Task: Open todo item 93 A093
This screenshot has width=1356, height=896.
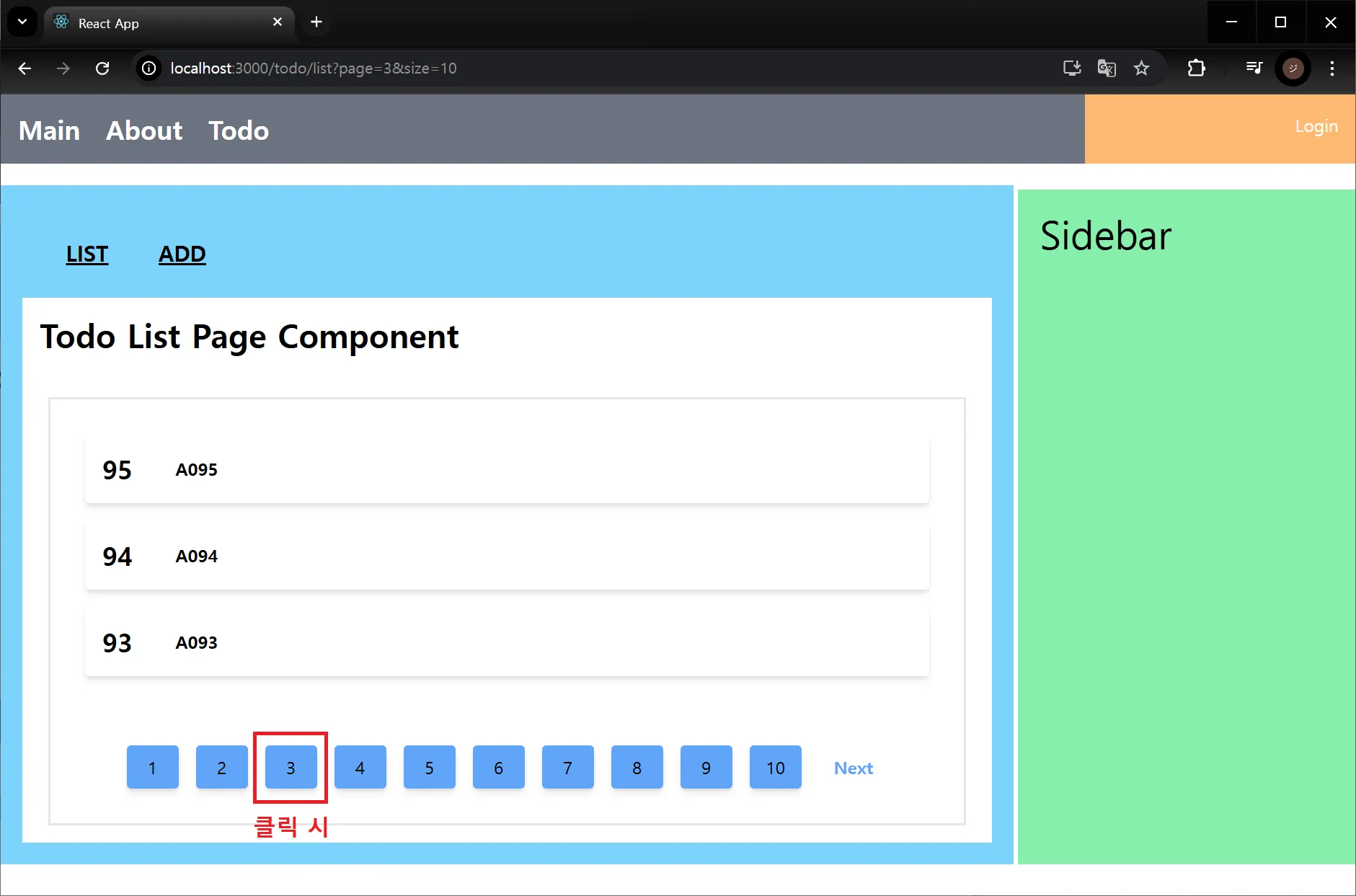Action: pos(507,643)
